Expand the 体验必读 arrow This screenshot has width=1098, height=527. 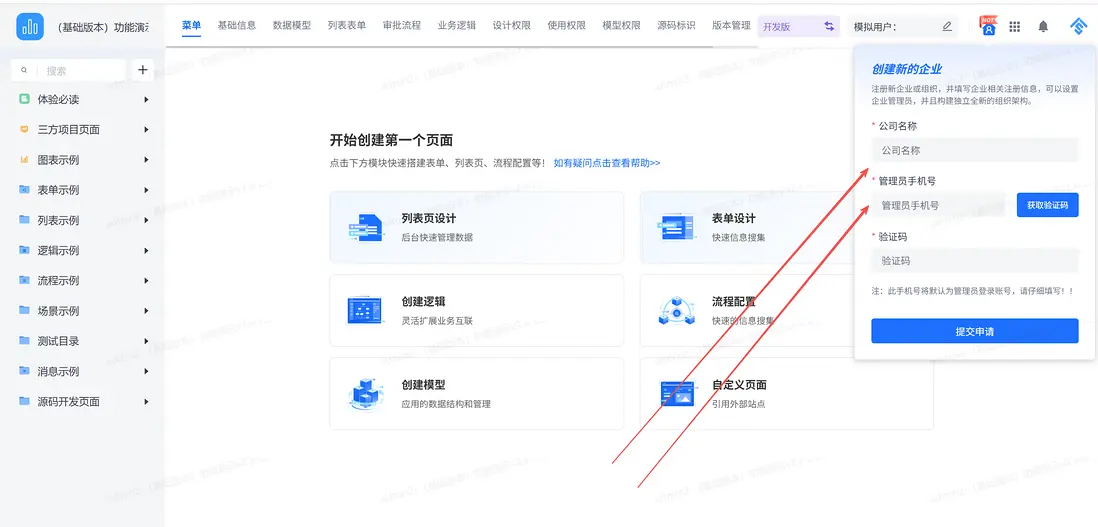pos(146,99)
